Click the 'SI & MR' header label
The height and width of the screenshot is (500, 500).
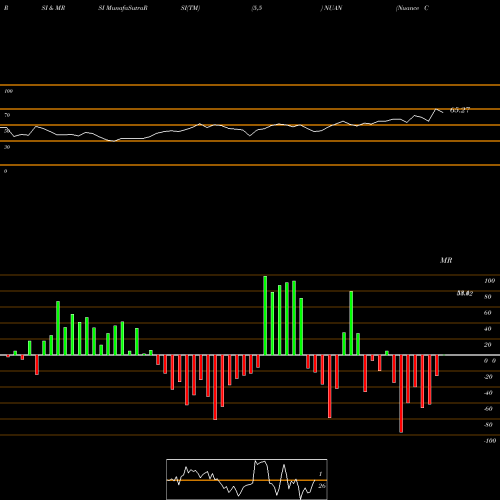tap(53, 8)
